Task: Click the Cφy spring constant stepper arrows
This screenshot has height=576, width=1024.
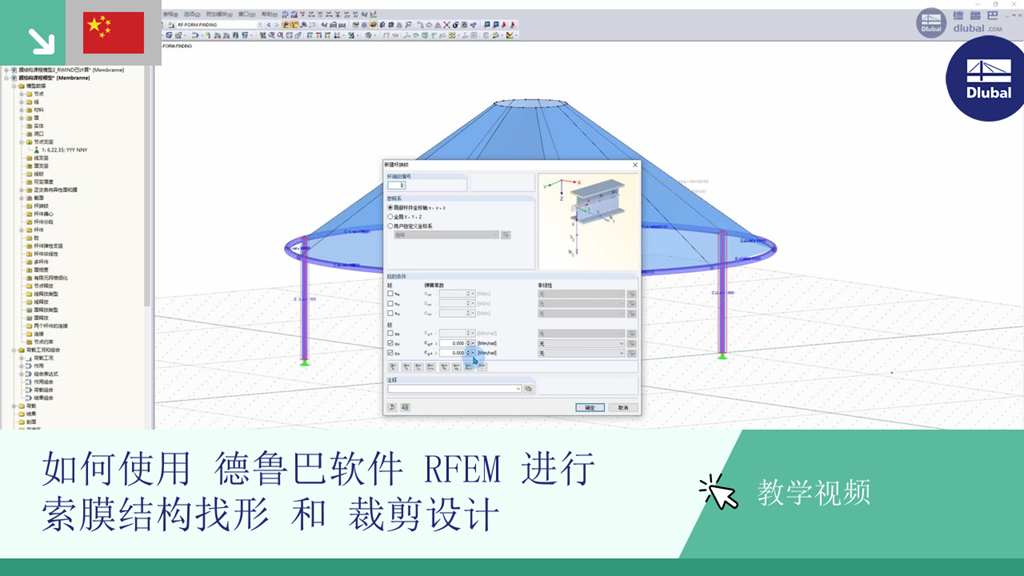Action: pos(468,343)
